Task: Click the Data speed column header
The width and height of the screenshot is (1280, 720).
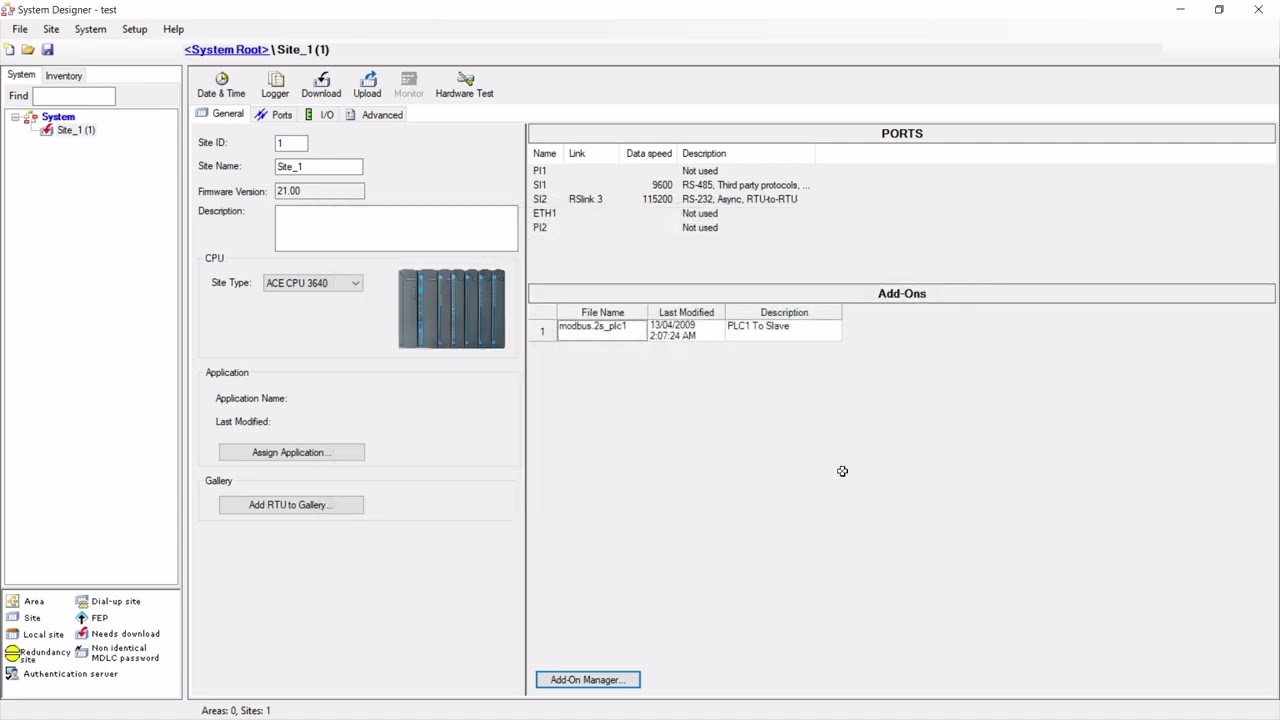Action: pos(649,154)
